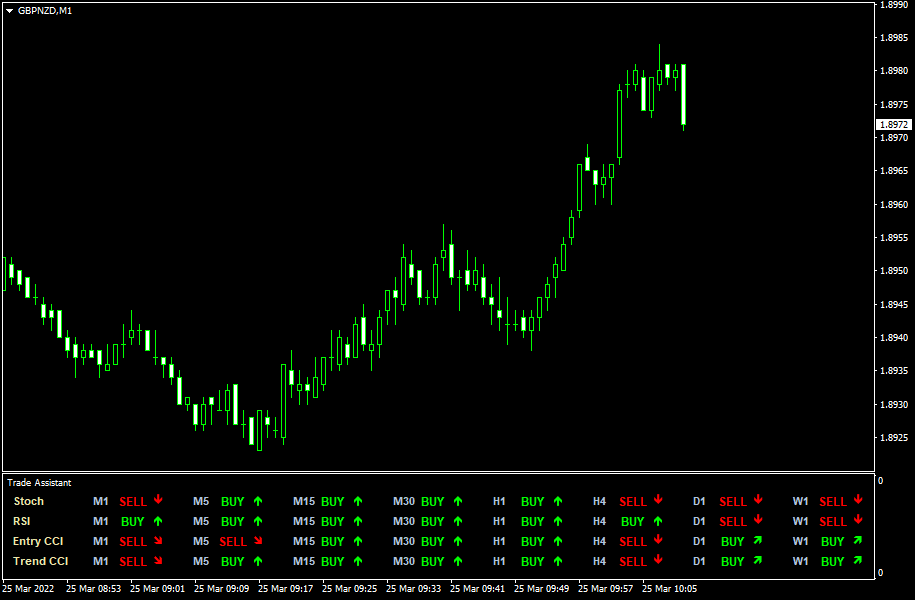This screenshot has height=600, width=915.
Task: Select the Trend CCI row label
Action: (x=40, y=561)
